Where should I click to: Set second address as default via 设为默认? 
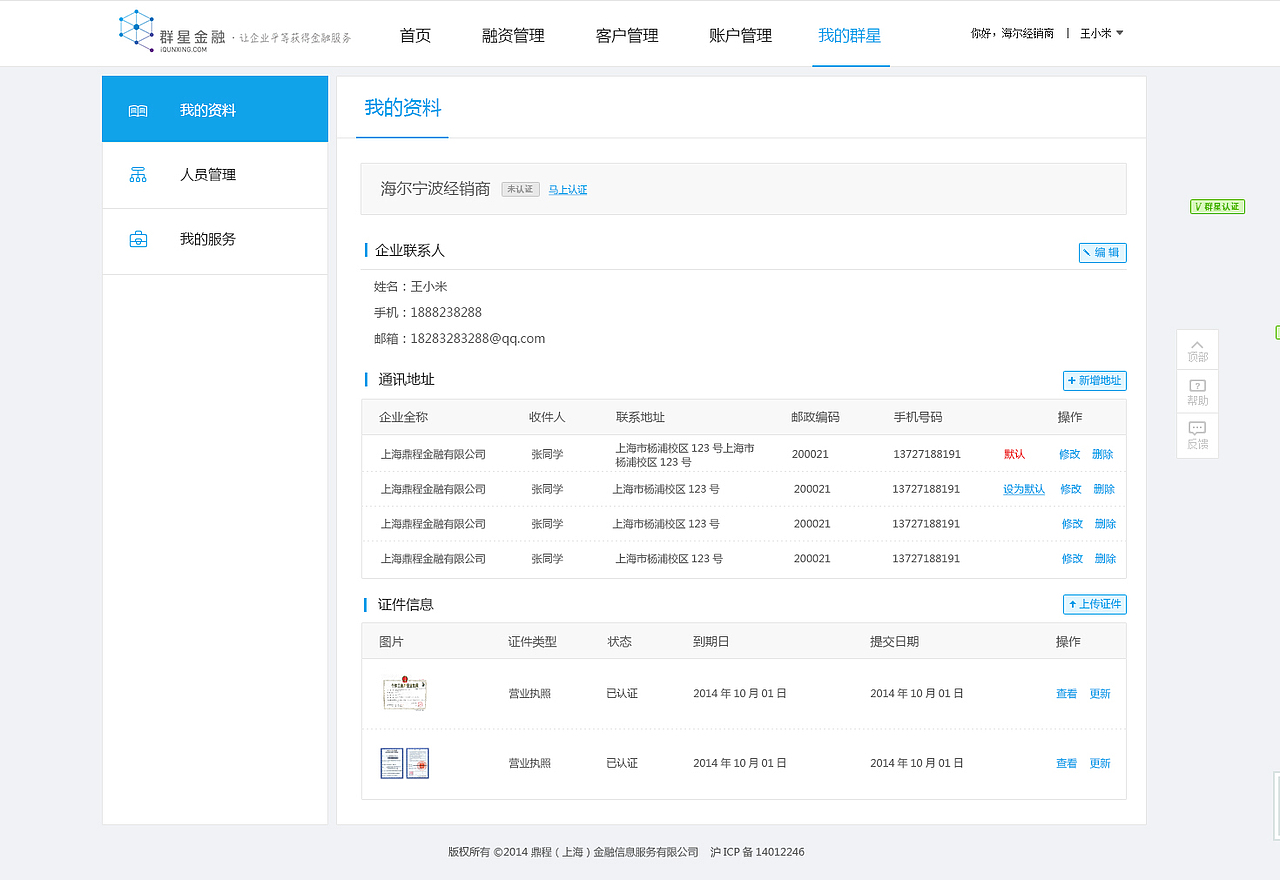[x=1023, y=489]
